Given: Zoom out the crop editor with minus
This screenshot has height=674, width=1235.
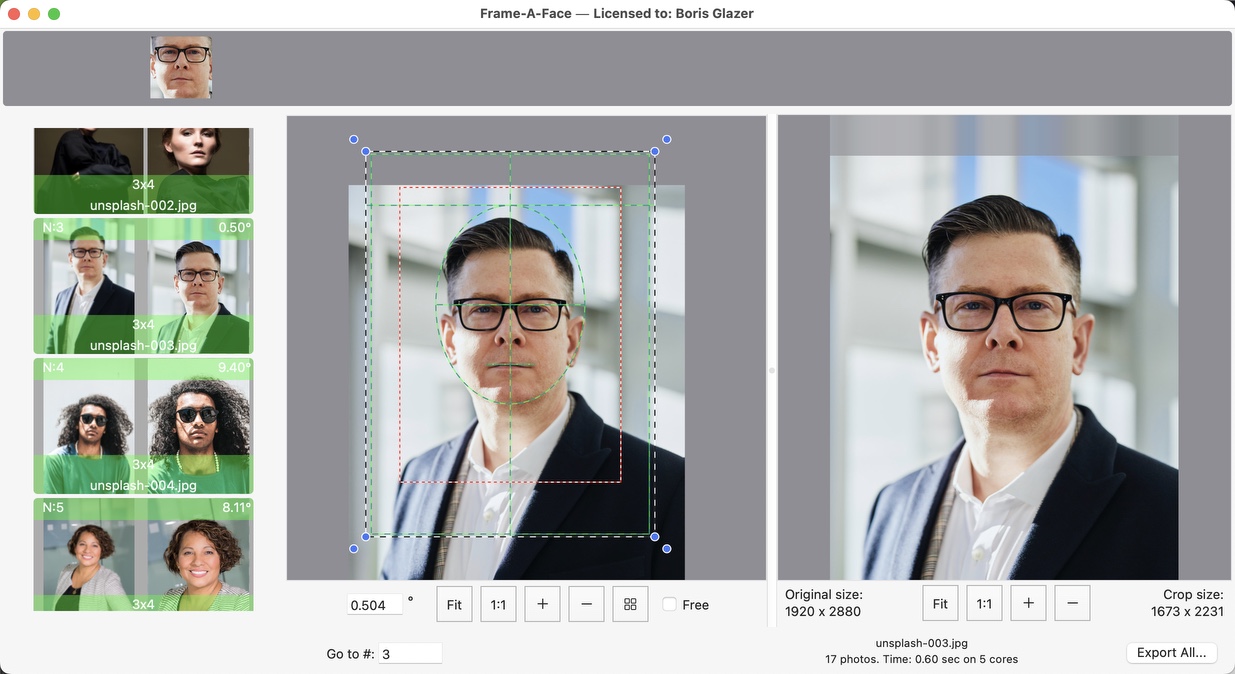Looking at the screenshot, I should point(586,604).
